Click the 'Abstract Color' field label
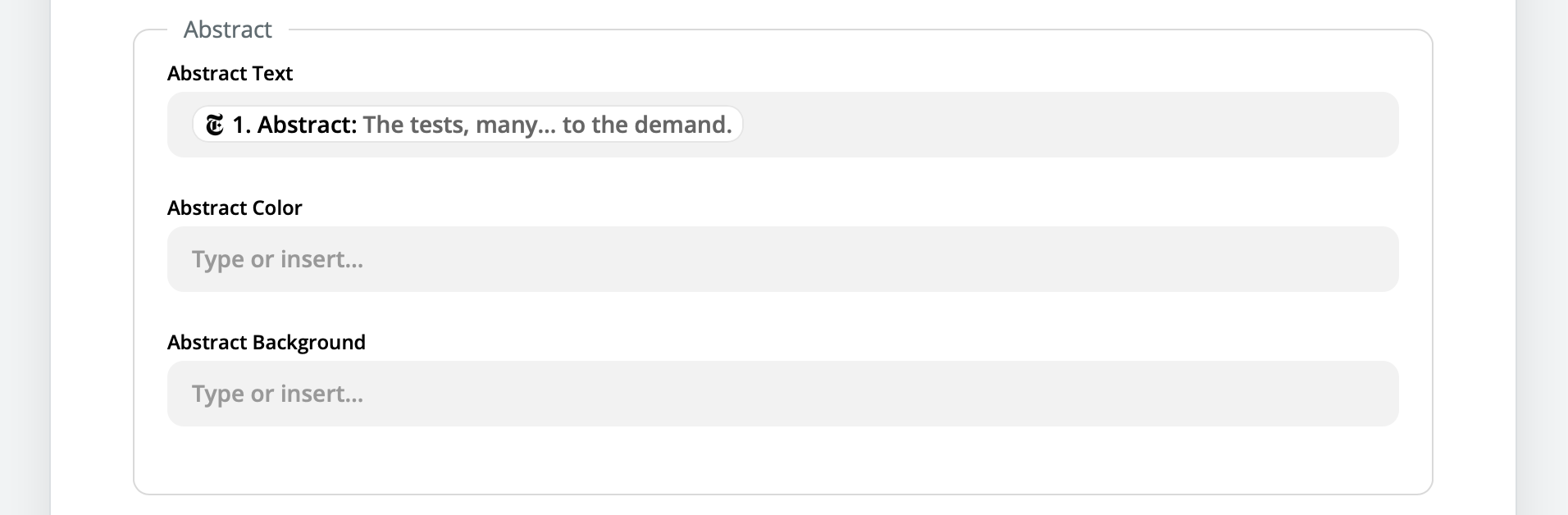 point(235,208)
